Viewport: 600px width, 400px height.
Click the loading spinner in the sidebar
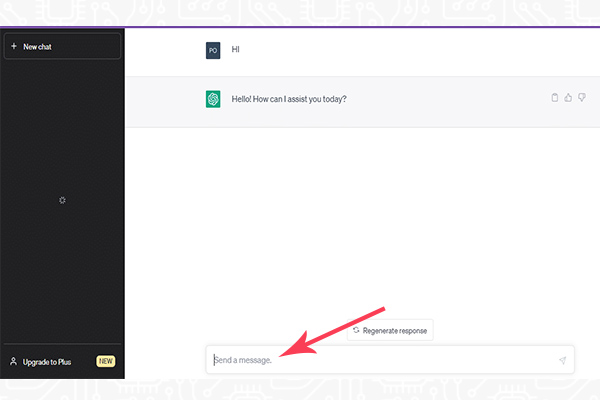62,200
